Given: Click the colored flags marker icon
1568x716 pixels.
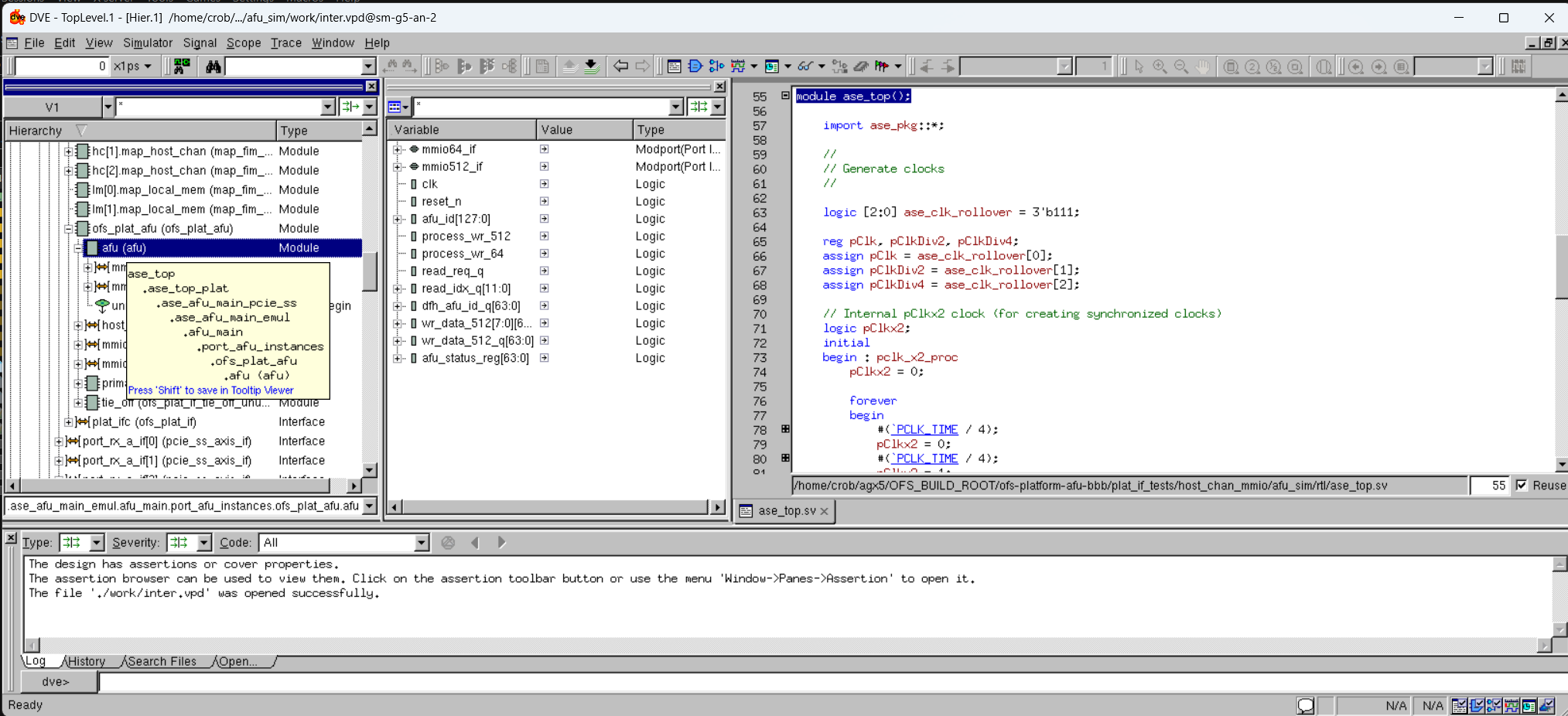Looking at the screenshot, I should [881, 66].
